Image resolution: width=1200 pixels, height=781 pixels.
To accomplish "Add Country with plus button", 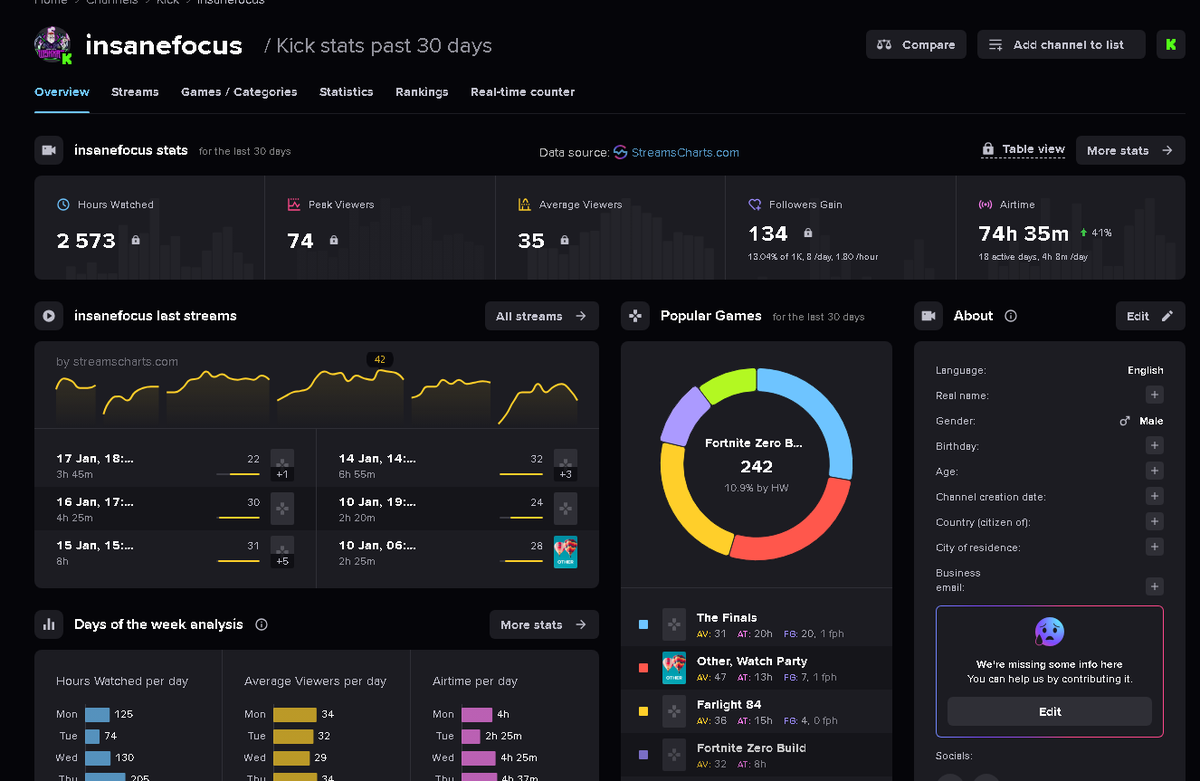I will tap(1154, 522).
